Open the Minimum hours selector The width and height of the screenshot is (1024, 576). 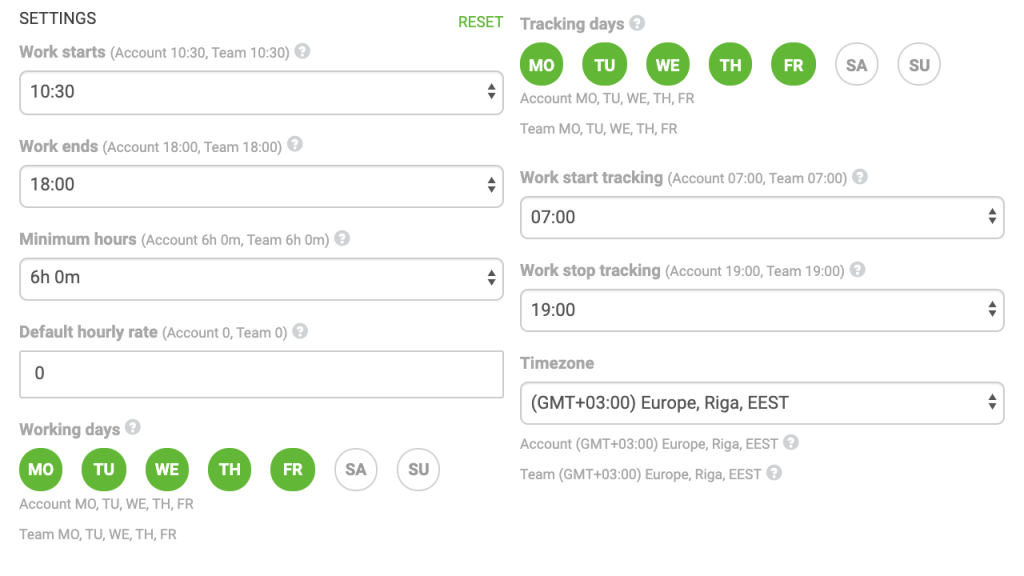[x=261, y=278]
